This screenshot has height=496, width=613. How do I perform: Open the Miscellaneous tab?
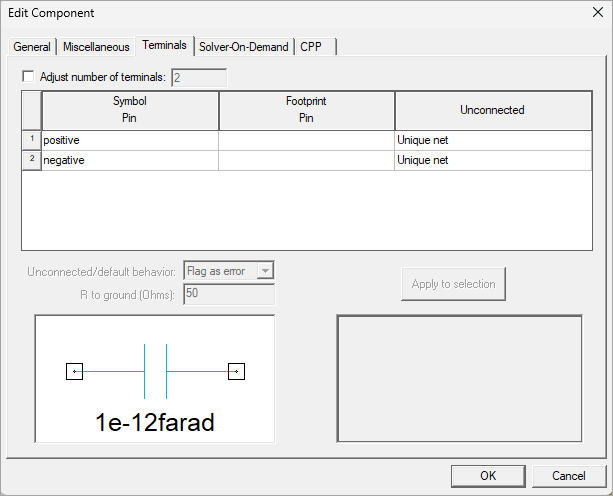pyautogui.click(x=96, y=47)
